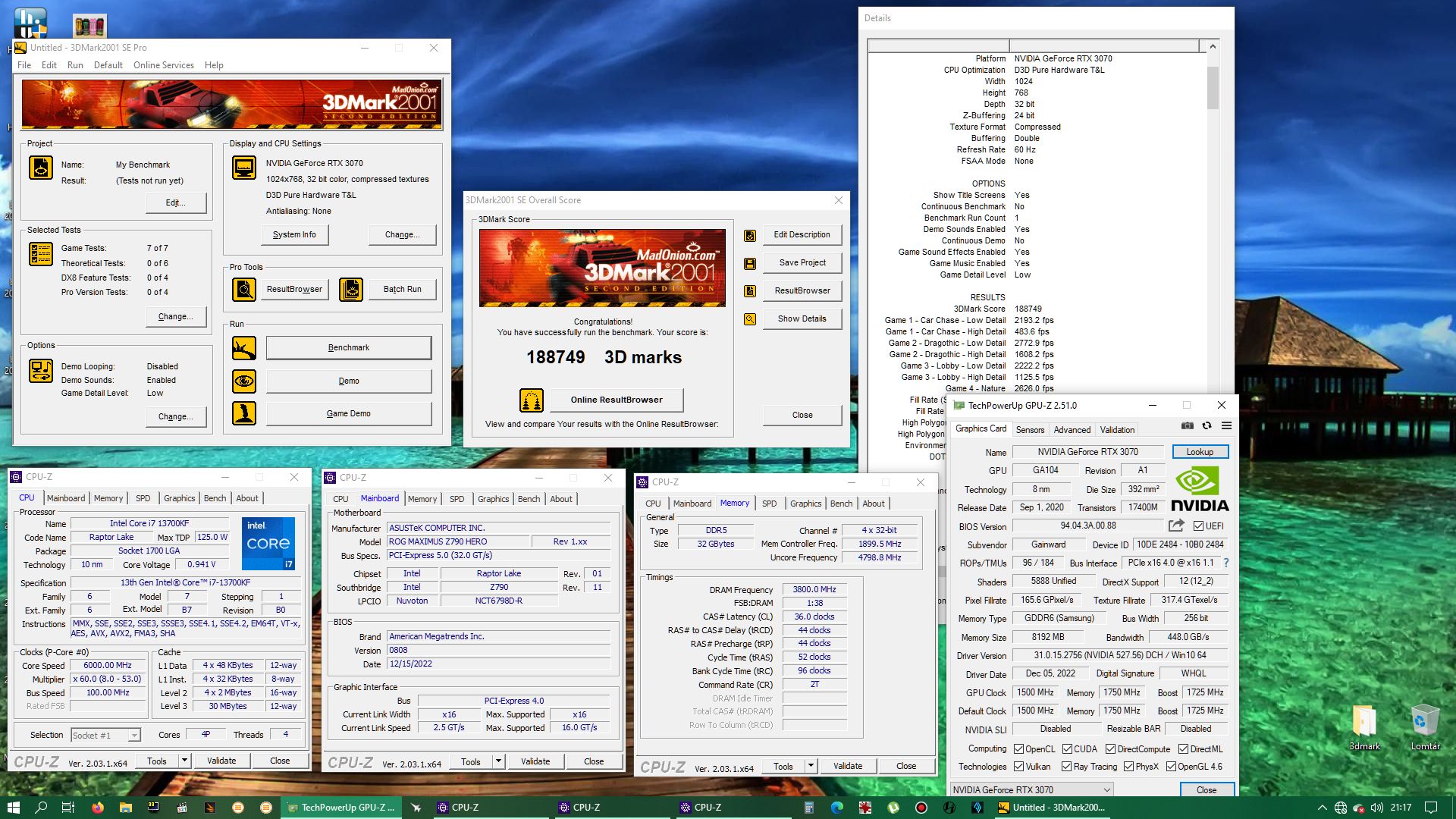Click the PCIe bus interface question mark icon
This screenshot has height=819, width=1456.
coord(1225,563)
